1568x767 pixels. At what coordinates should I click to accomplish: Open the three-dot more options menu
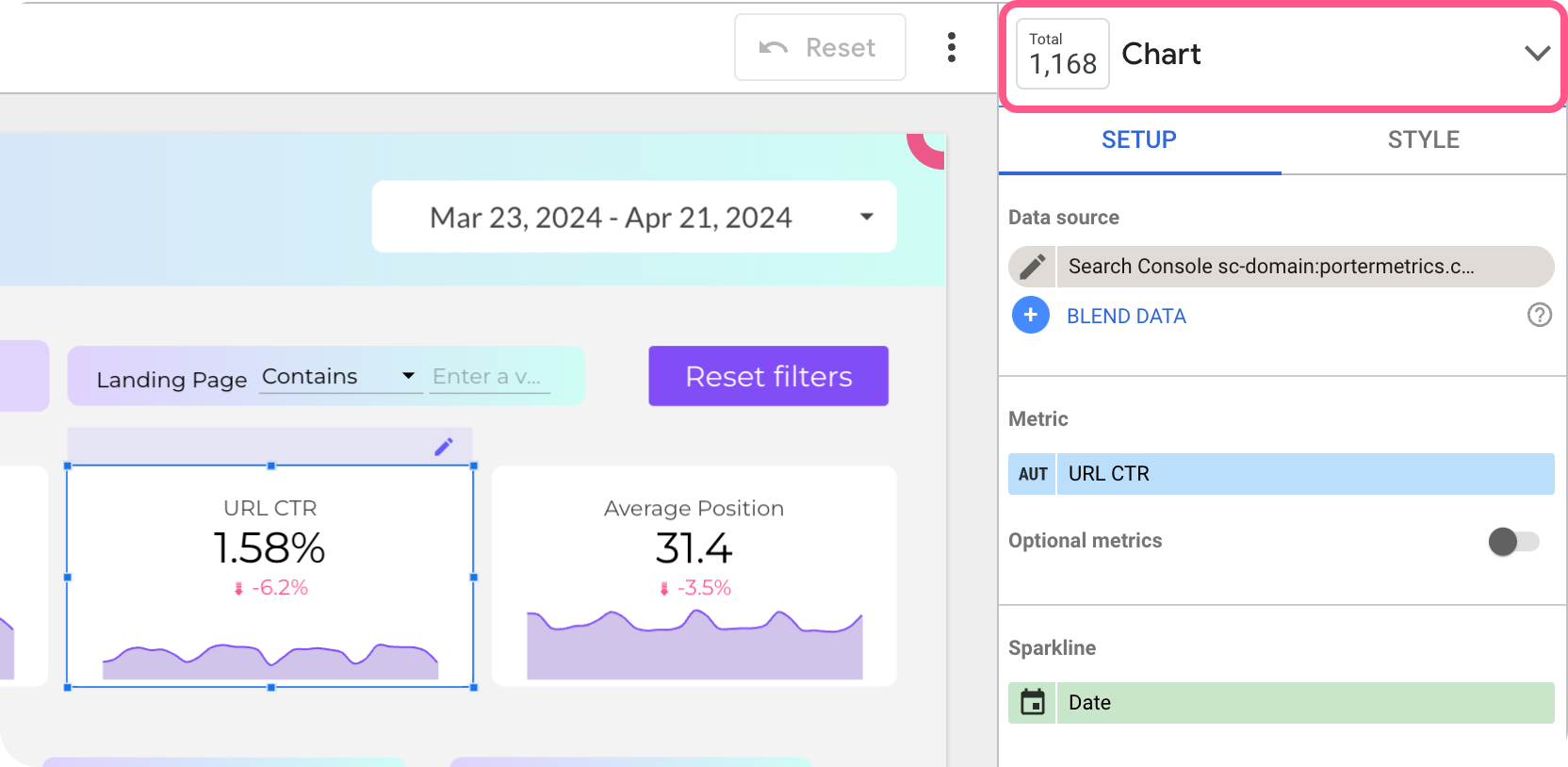coord(952,47)
